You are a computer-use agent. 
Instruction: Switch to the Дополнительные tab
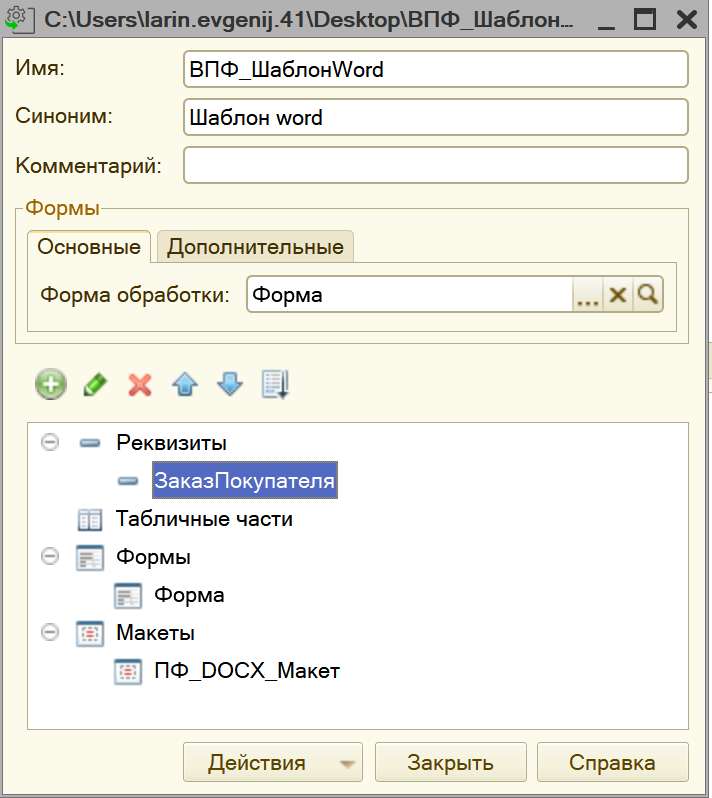[255, 247]
